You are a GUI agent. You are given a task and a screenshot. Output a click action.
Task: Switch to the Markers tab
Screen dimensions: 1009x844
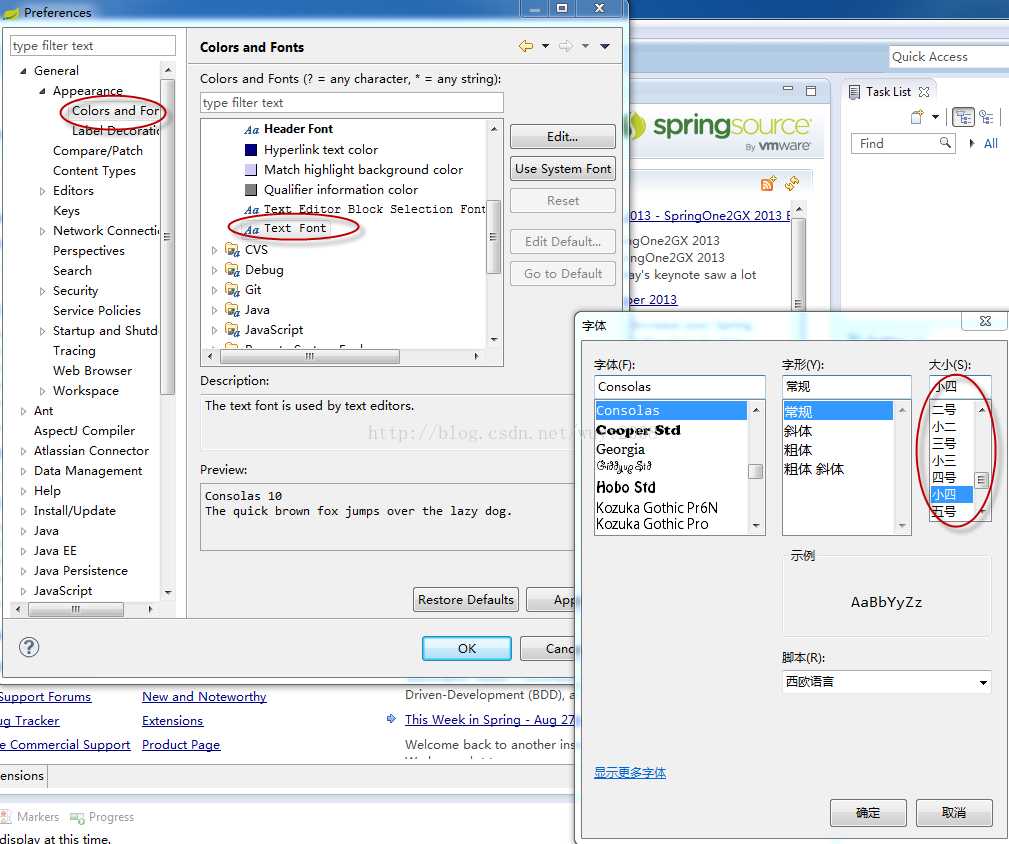click(30, 817)
